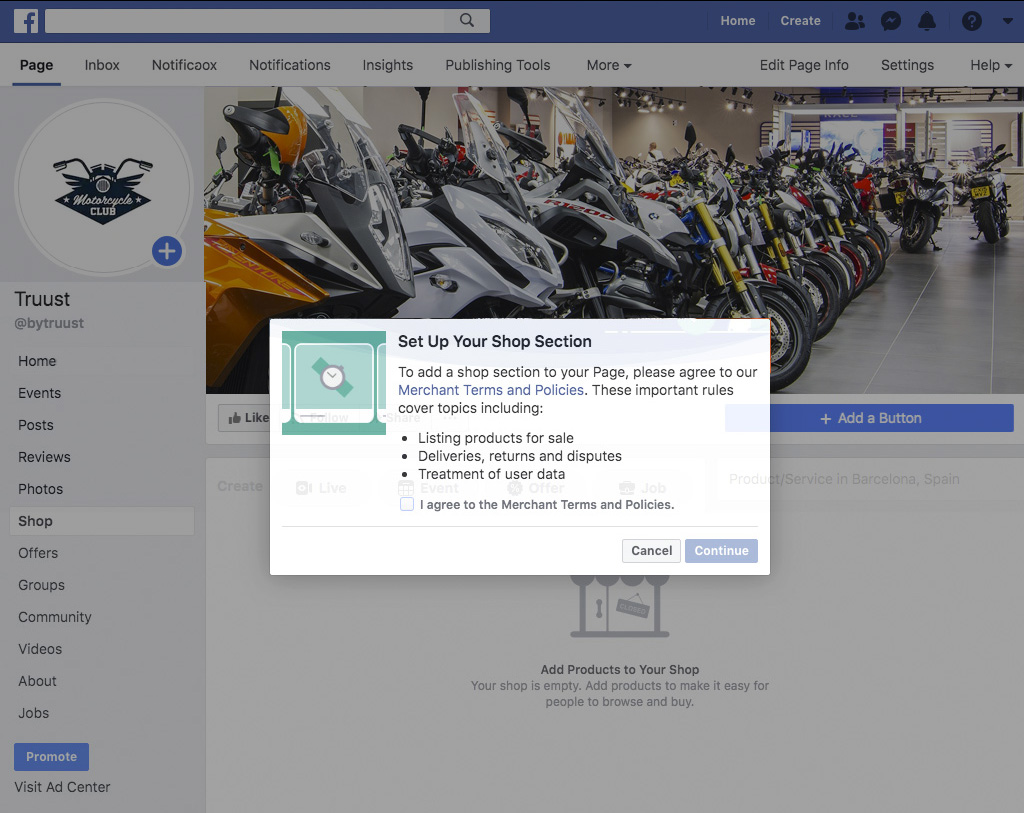Viewport: 1024px width, 813px height.
Task: Click the Job briefcase icon
Action: tap(627, 488)
